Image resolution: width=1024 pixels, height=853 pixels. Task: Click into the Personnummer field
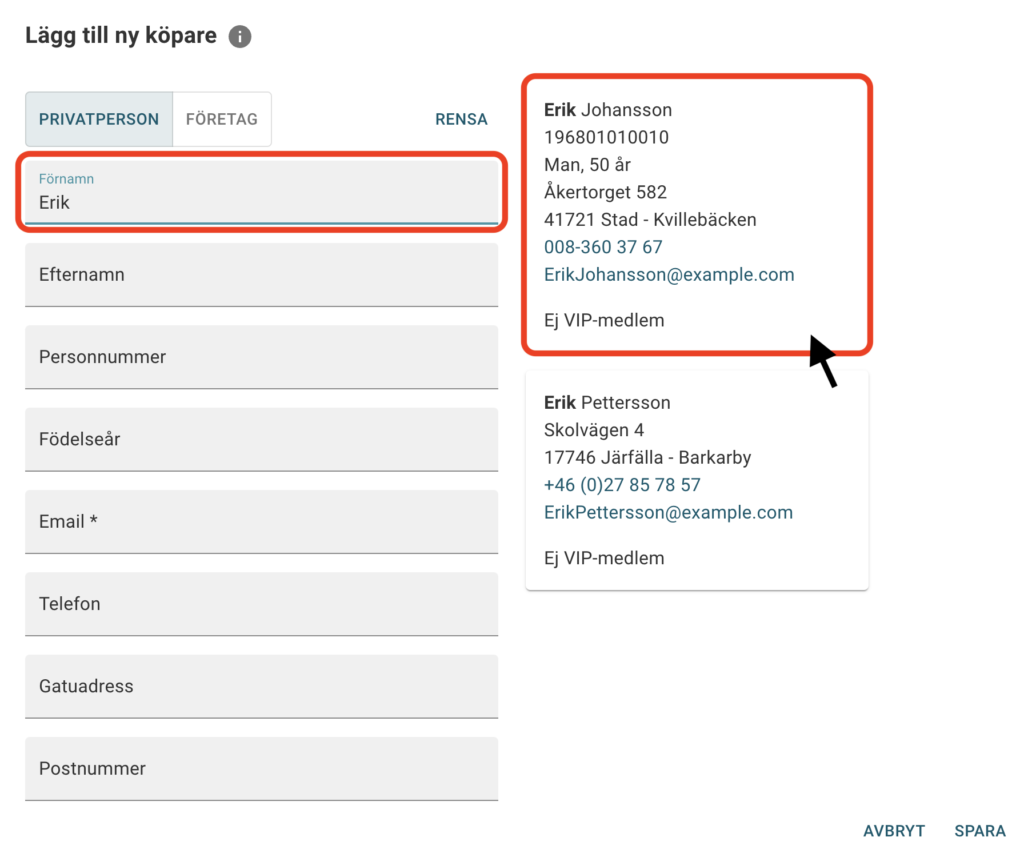260,357
